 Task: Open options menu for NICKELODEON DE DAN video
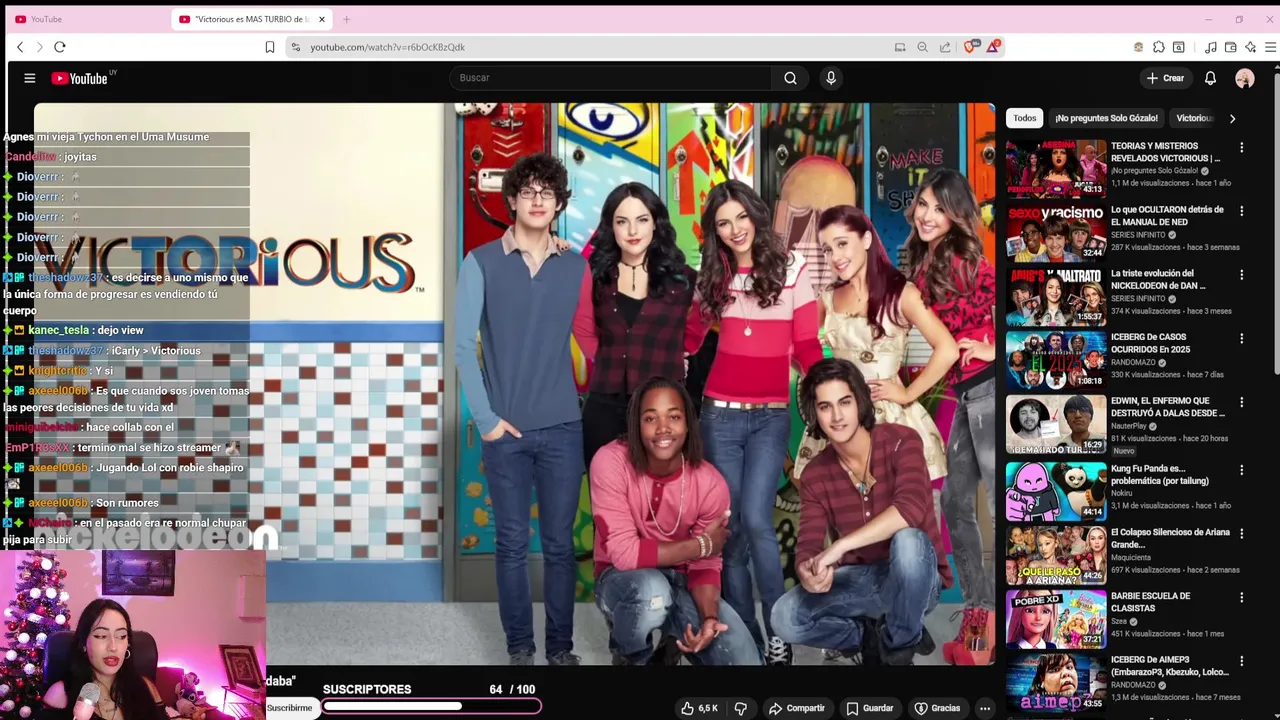(x=1242, y=274)
